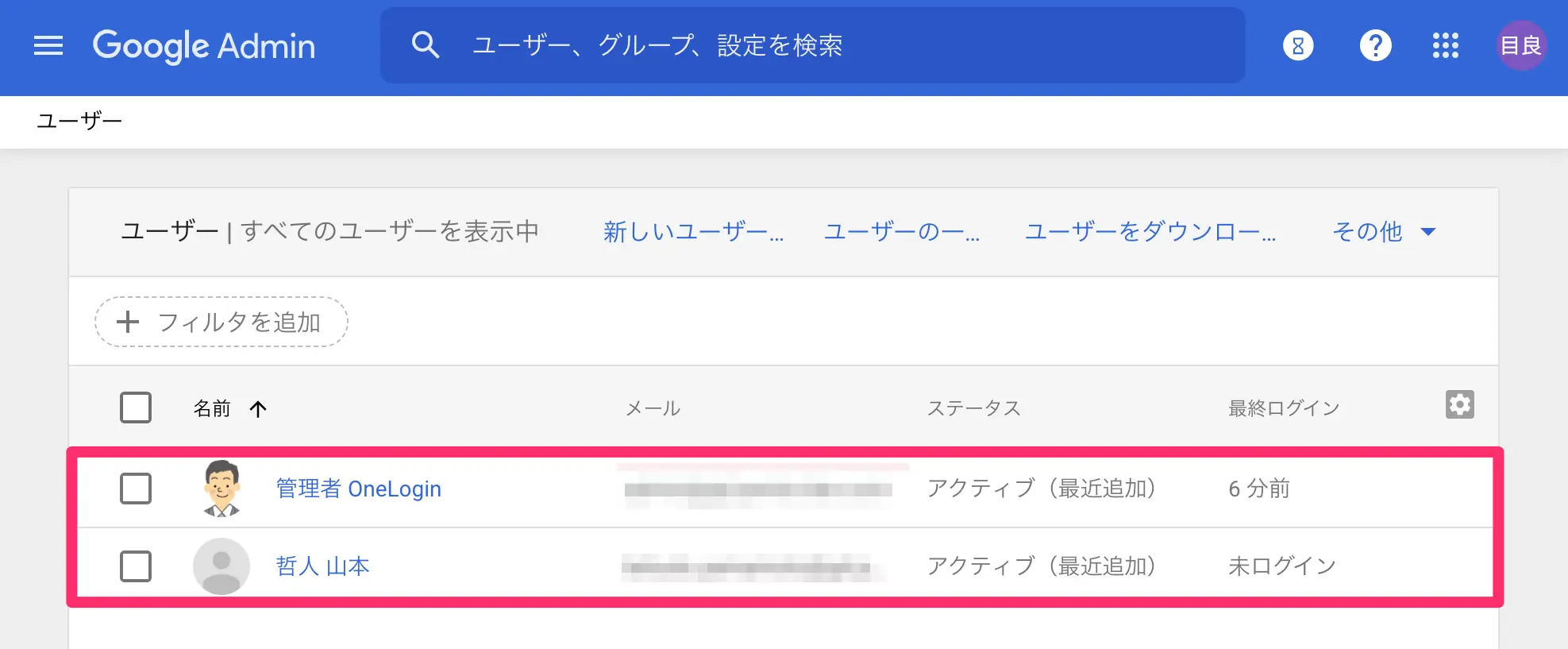Click the account avatar in the header

tap(1520, 46)
